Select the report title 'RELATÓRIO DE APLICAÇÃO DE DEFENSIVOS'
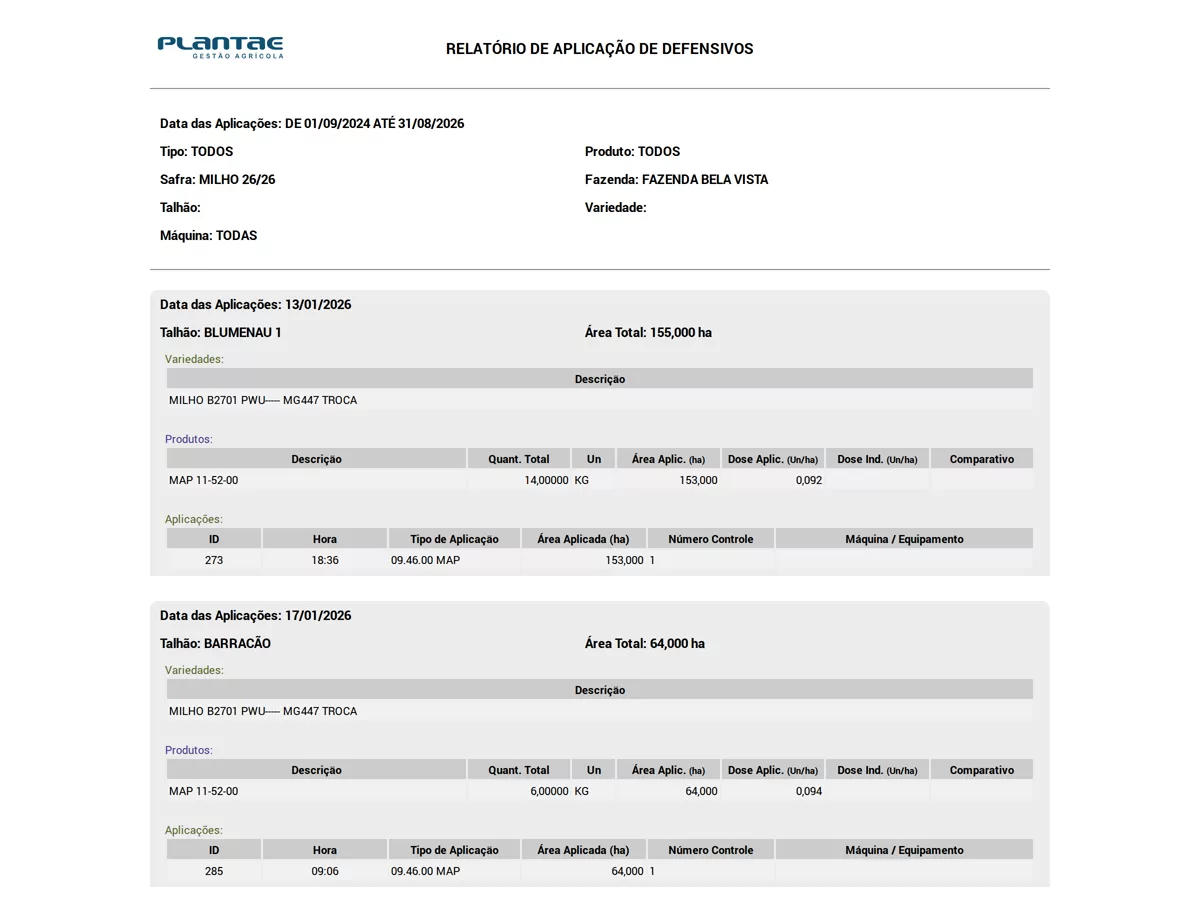The image size is (1200, 900). tap(600, 49)
